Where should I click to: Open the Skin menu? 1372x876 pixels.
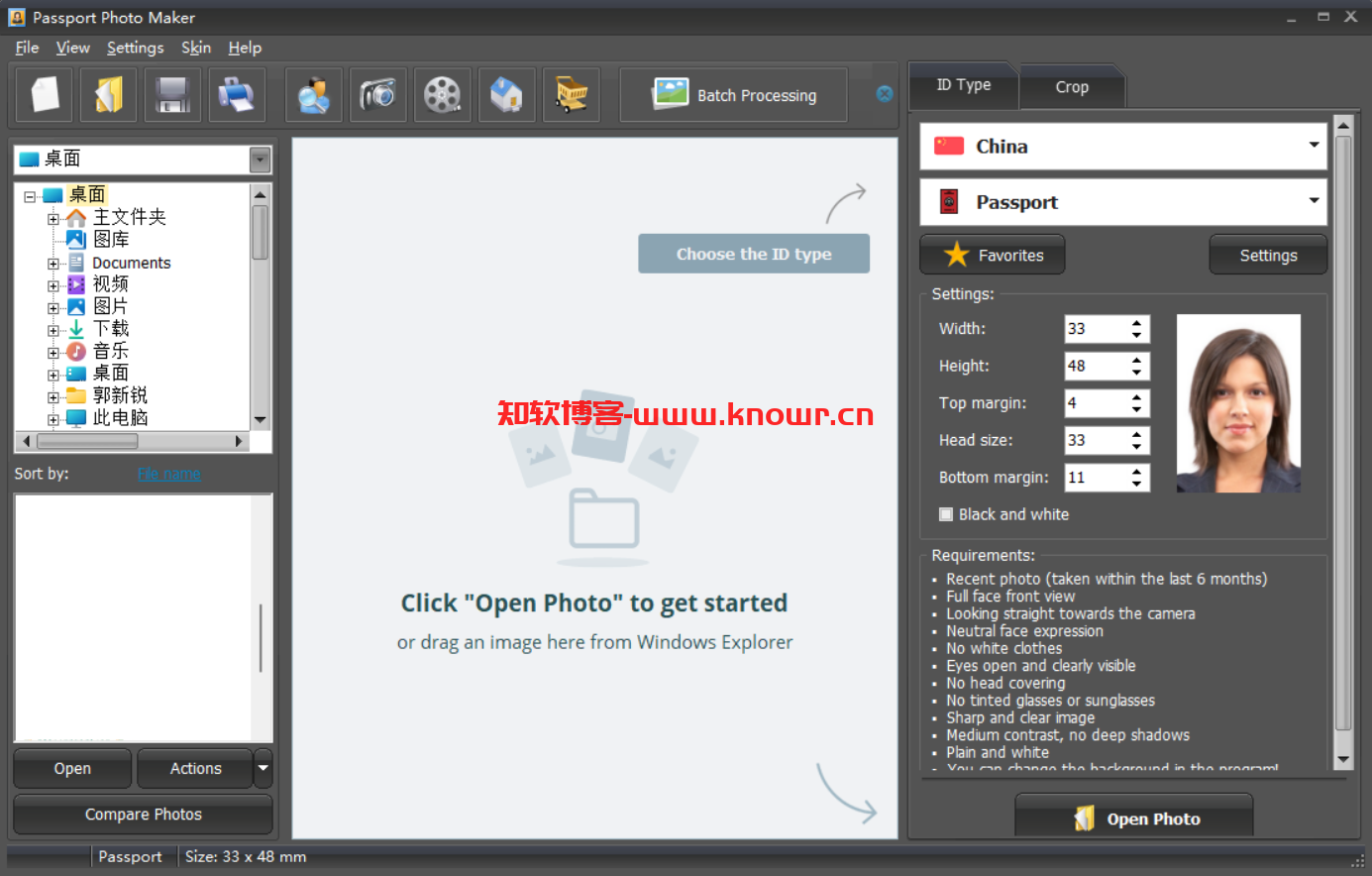point(196,48)
